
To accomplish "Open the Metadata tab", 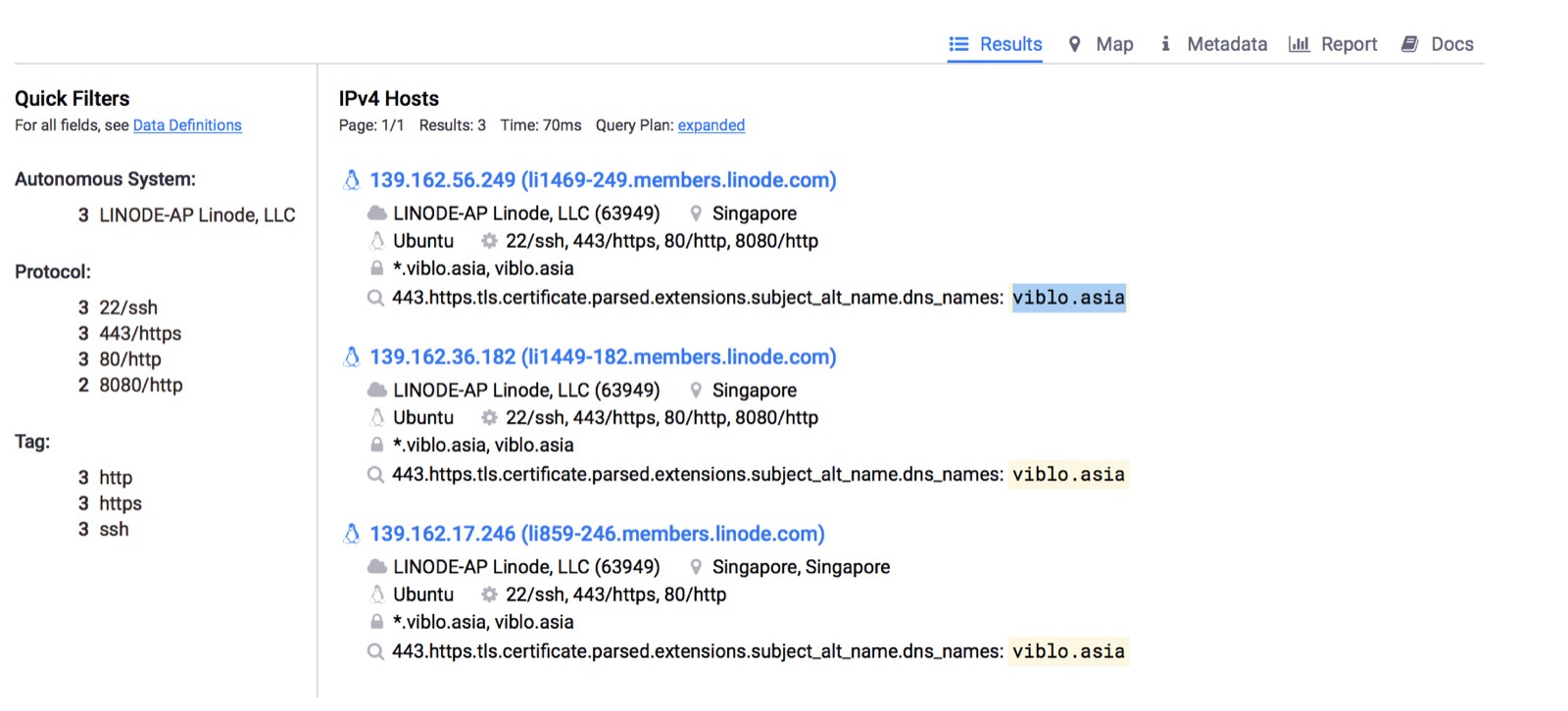I will coord(1213,44).
